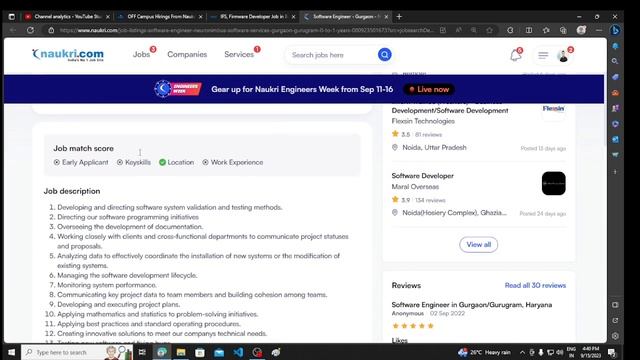Open sidebar settings gear icon
The width and height of the screenshot is (640, 360).
[x=615, y=336]
